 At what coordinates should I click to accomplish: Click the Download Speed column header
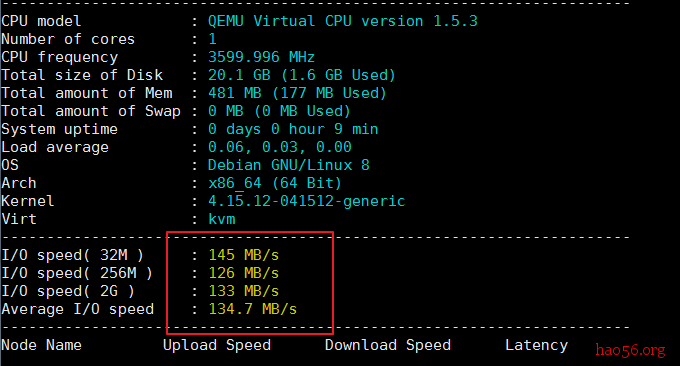click(388, 345)
